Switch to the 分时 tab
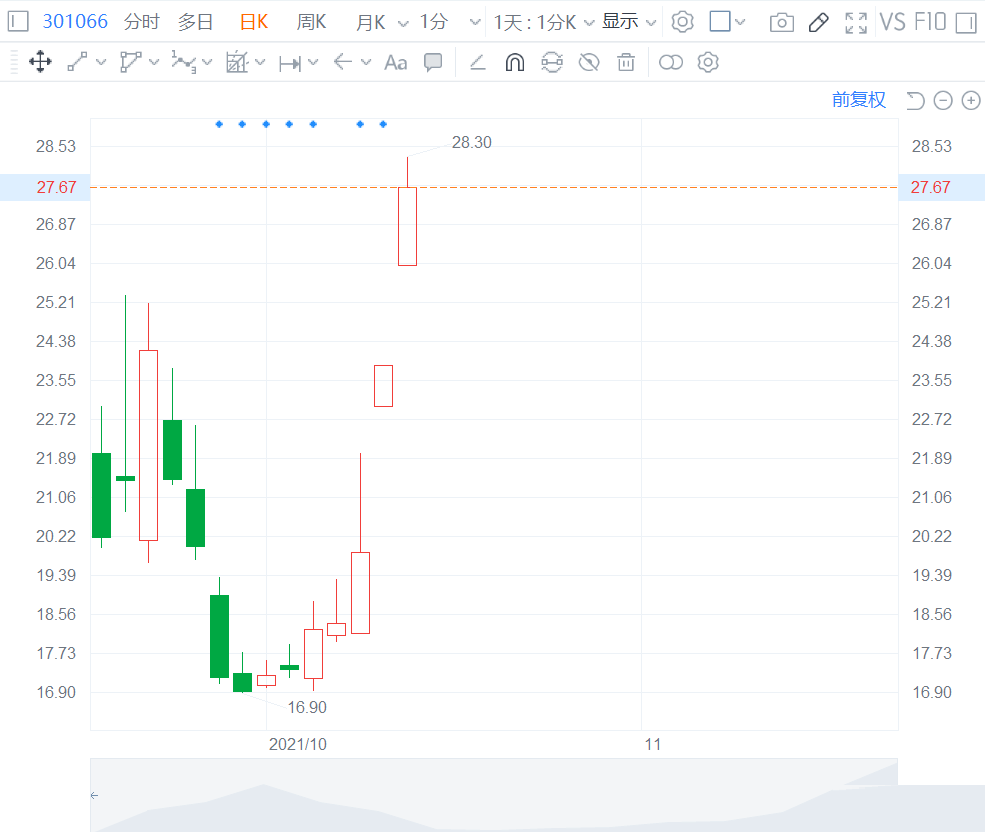The width and height of the screenshot is (985, 832). click(x=141, y=22)
